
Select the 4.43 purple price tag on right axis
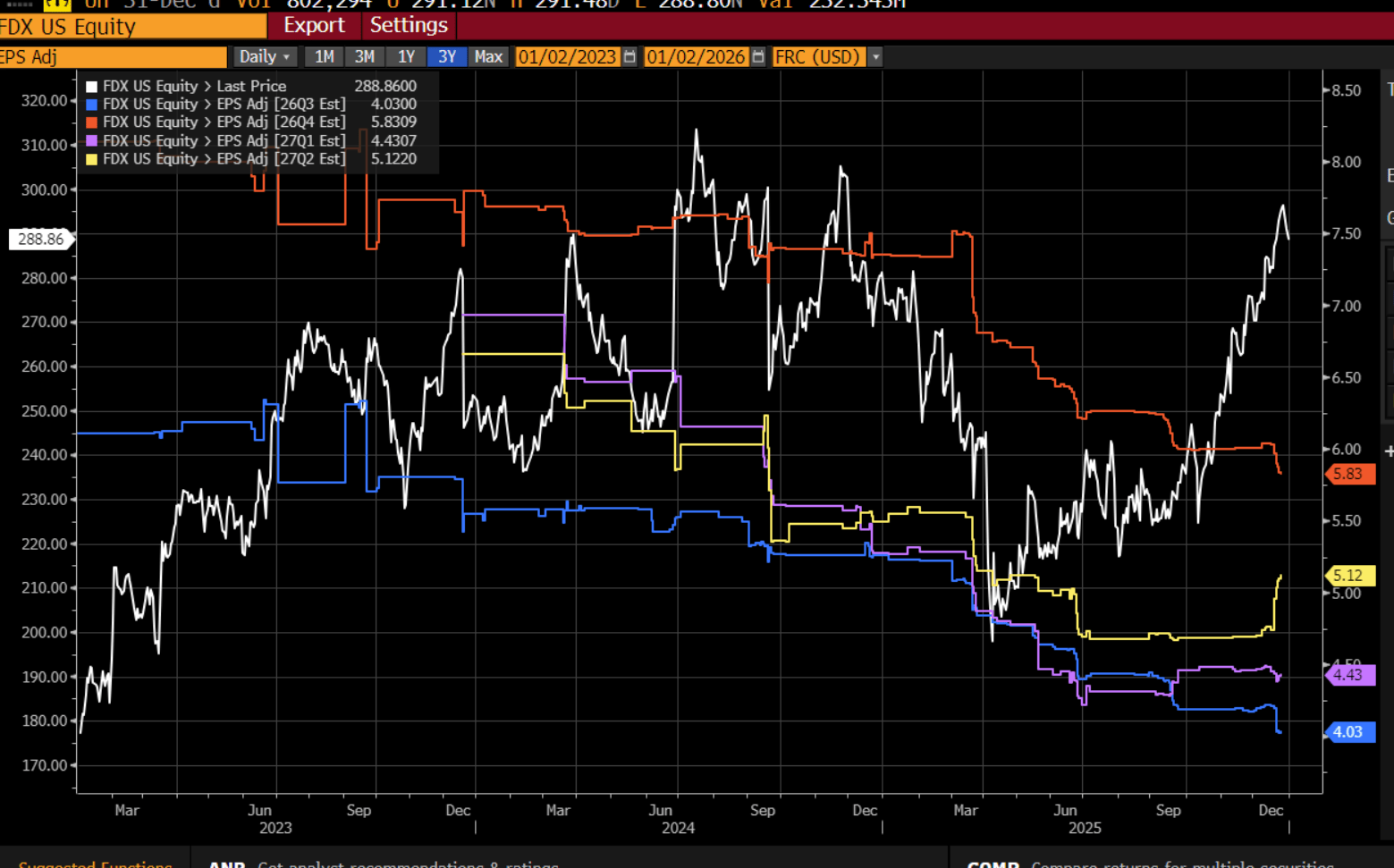pyautogui.click(x=1350, y=675)
